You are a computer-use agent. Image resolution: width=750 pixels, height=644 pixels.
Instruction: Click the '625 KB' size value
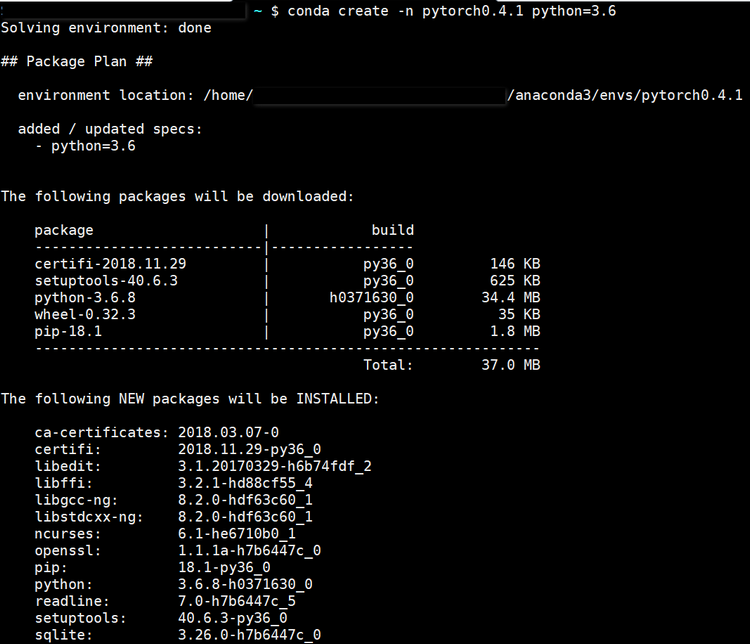pos(515,281)
